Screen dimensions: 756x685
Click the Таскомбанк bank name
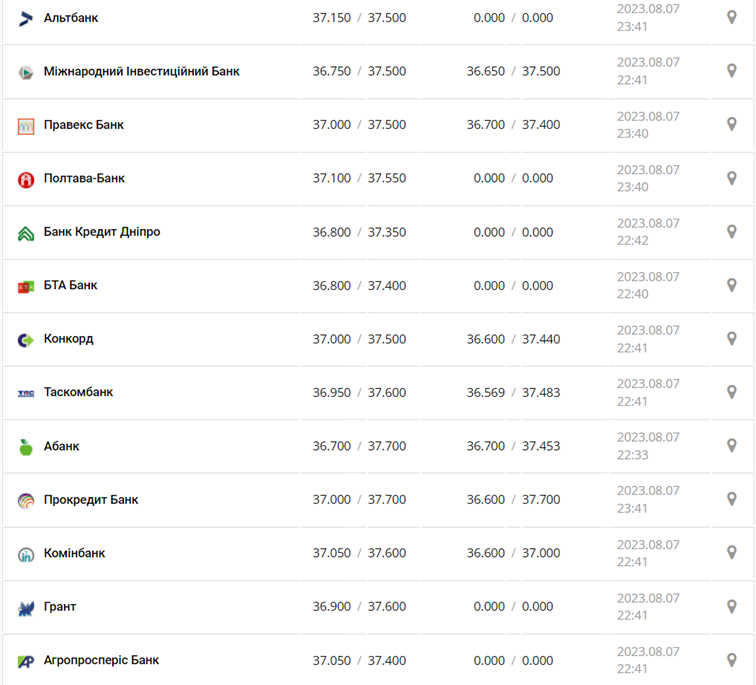tap(78, 392)
